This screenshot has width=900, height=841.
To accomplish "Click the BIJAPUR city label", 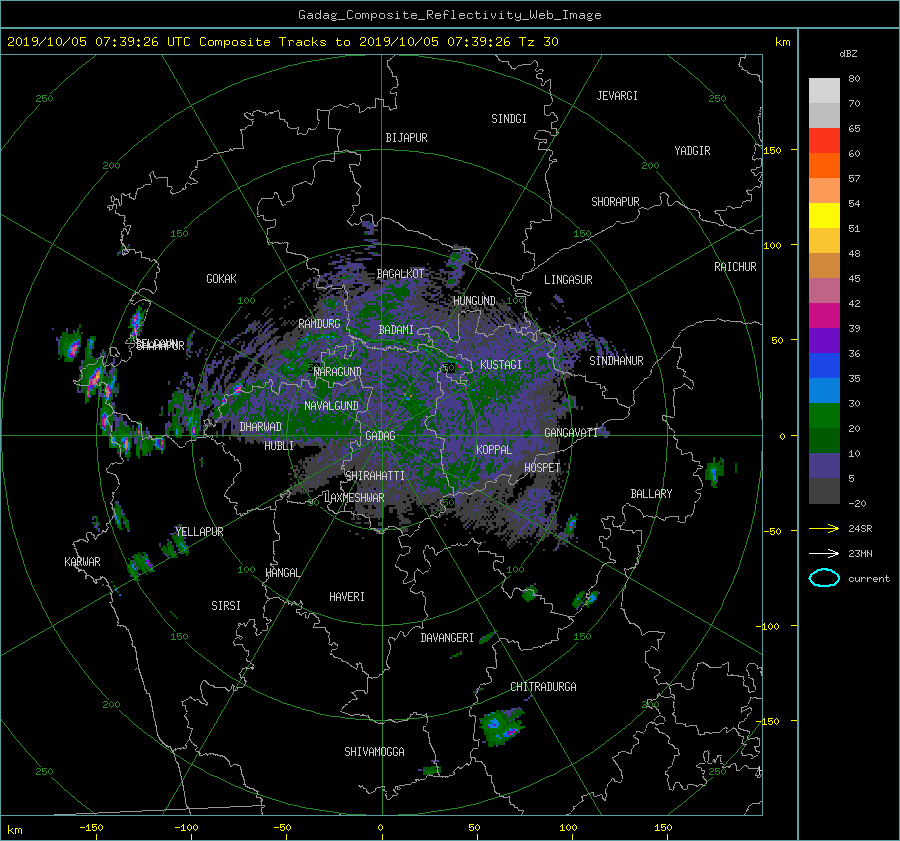I will pos(406,138).
